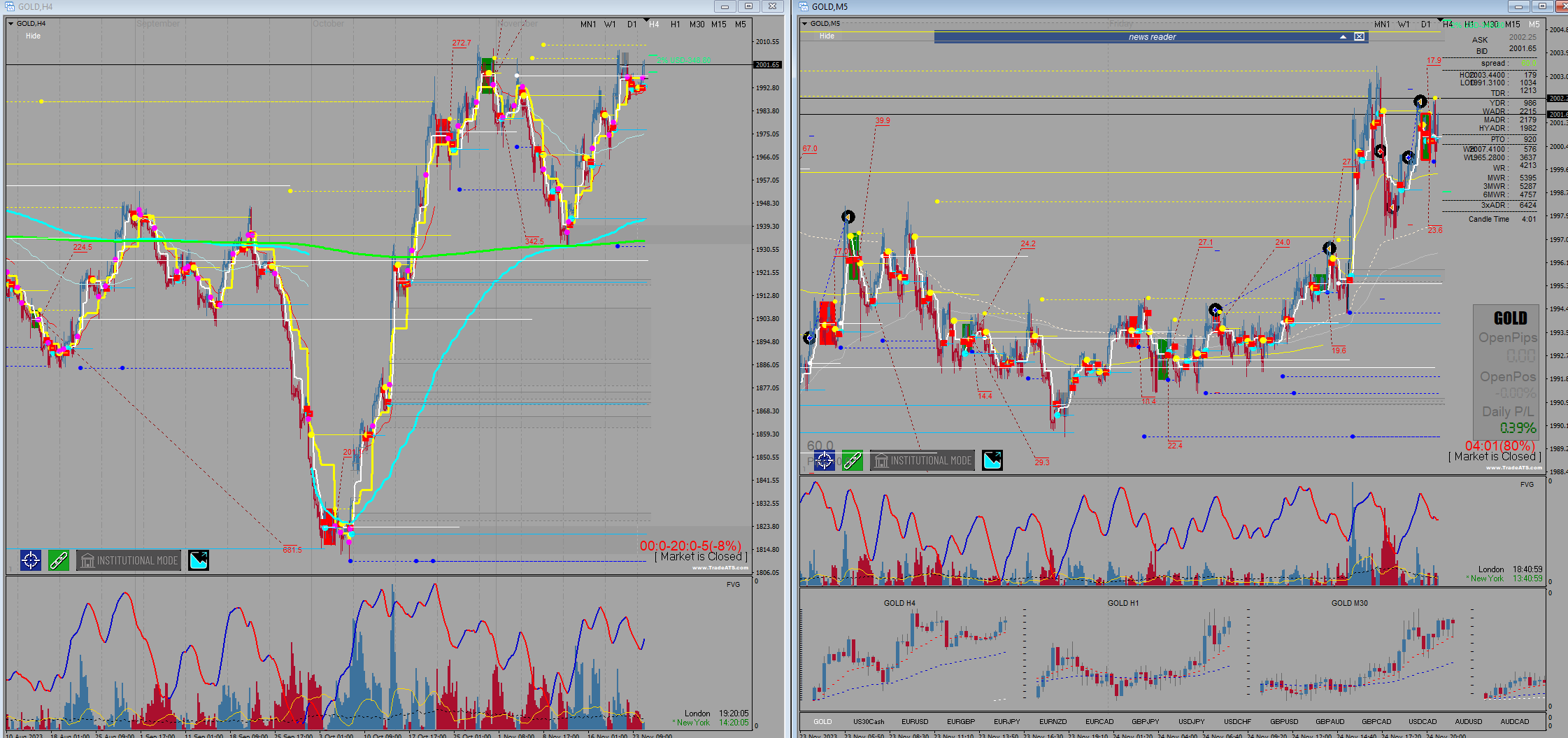
Task: Select EURUSD in the symbol bar
Action: pyautogui.click(x=915, y=722)
